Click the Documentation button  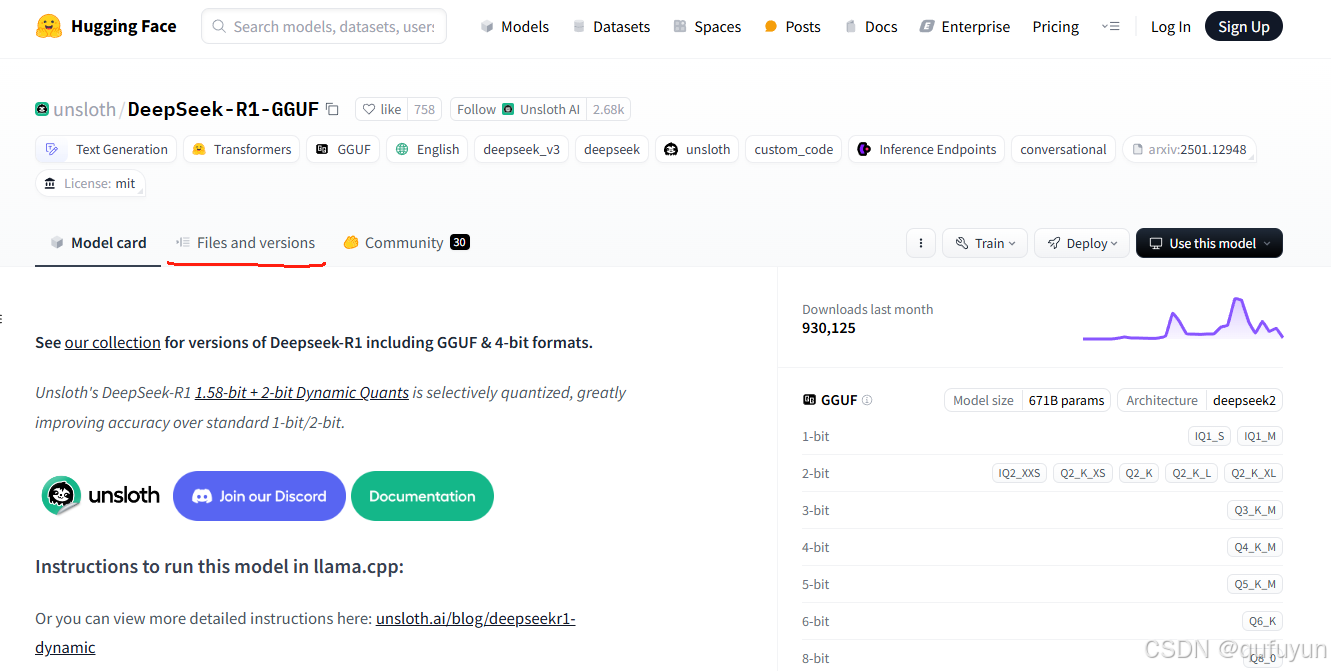pyautogui.click(x=422, y=496)
